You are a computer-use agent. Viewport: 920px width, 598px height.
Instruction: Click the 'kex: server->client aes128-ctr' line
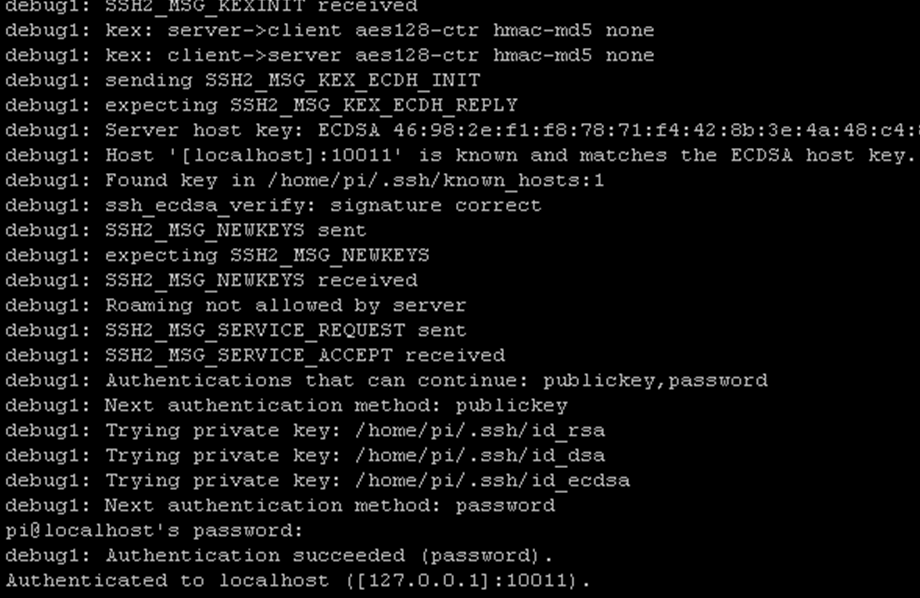(330, 31)
